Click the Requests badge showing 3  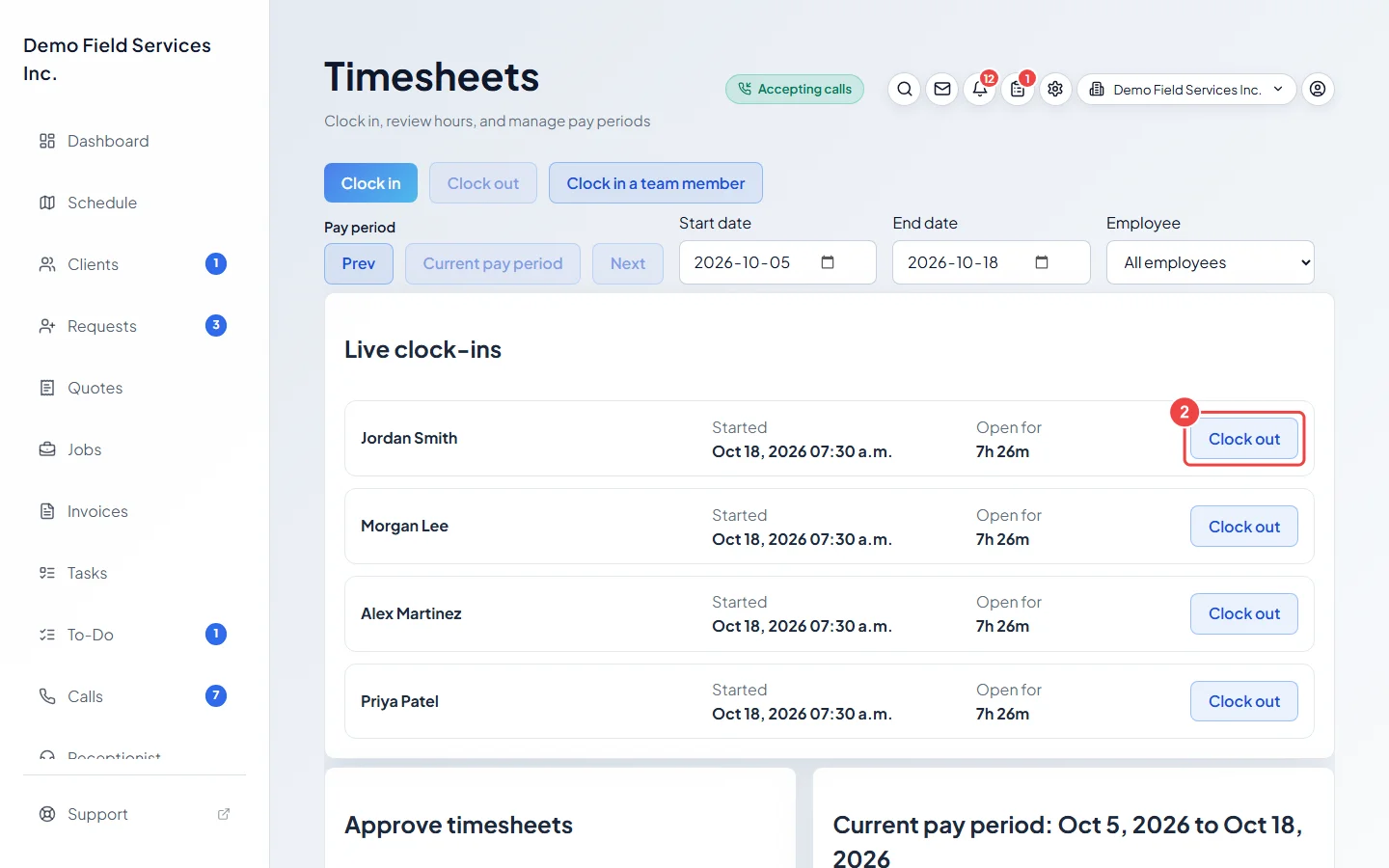[216, 325]
